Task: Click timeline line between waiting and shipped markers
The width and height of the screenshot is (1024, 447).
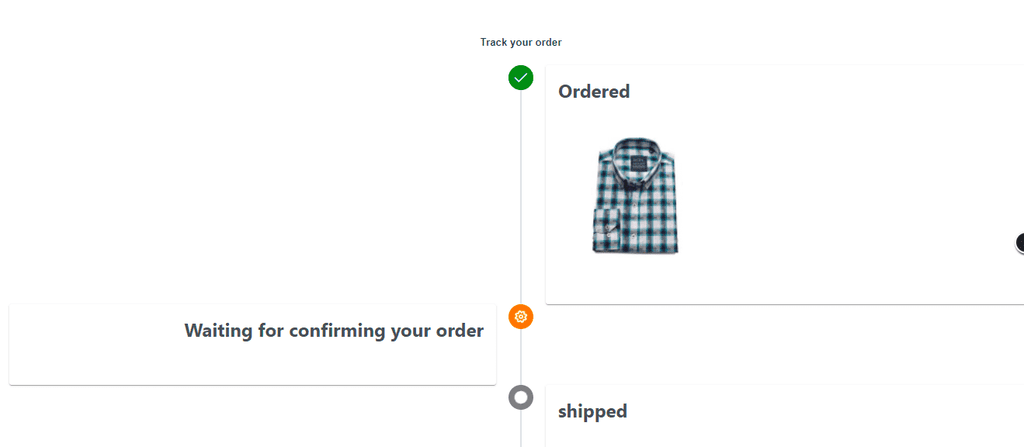Action: (520, 357)
